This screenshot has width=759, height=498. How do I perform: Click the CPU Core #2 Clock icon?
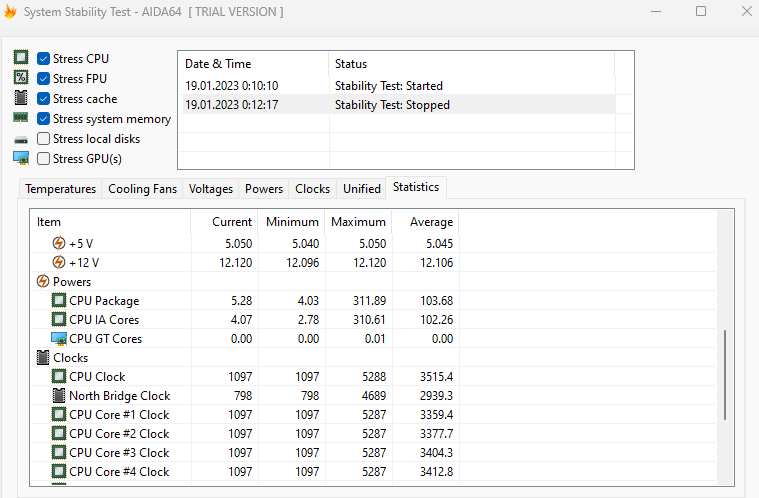coord(59,434)
